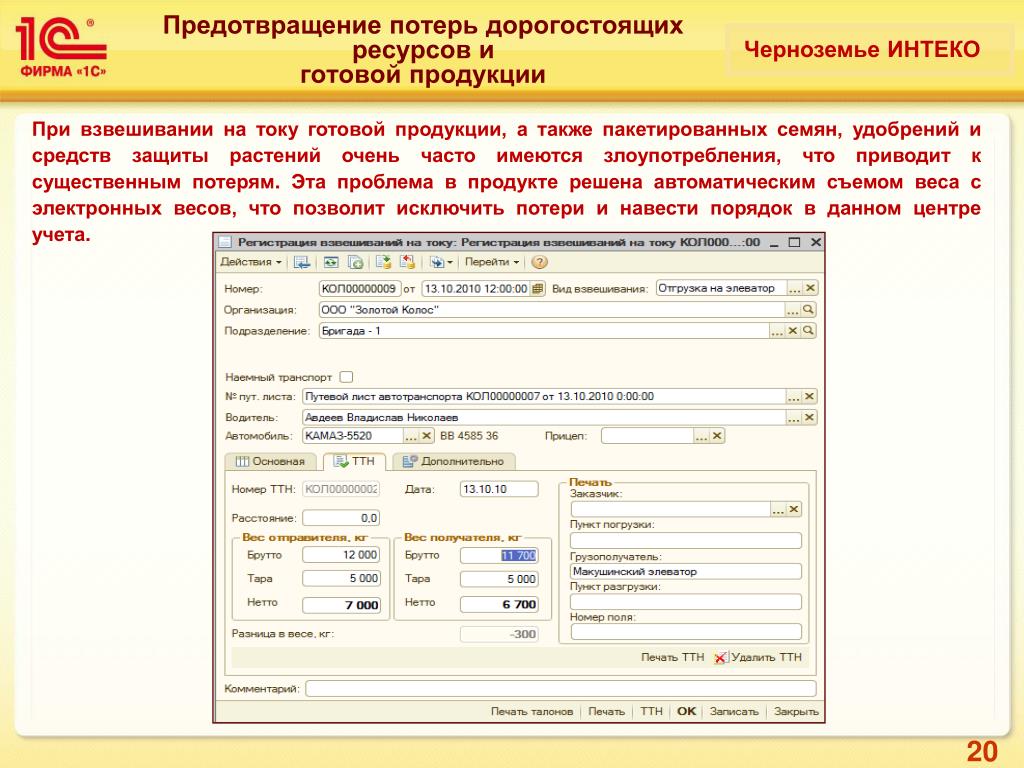
Task: Click sender Тара field 5 000
Action: [341, 579]
